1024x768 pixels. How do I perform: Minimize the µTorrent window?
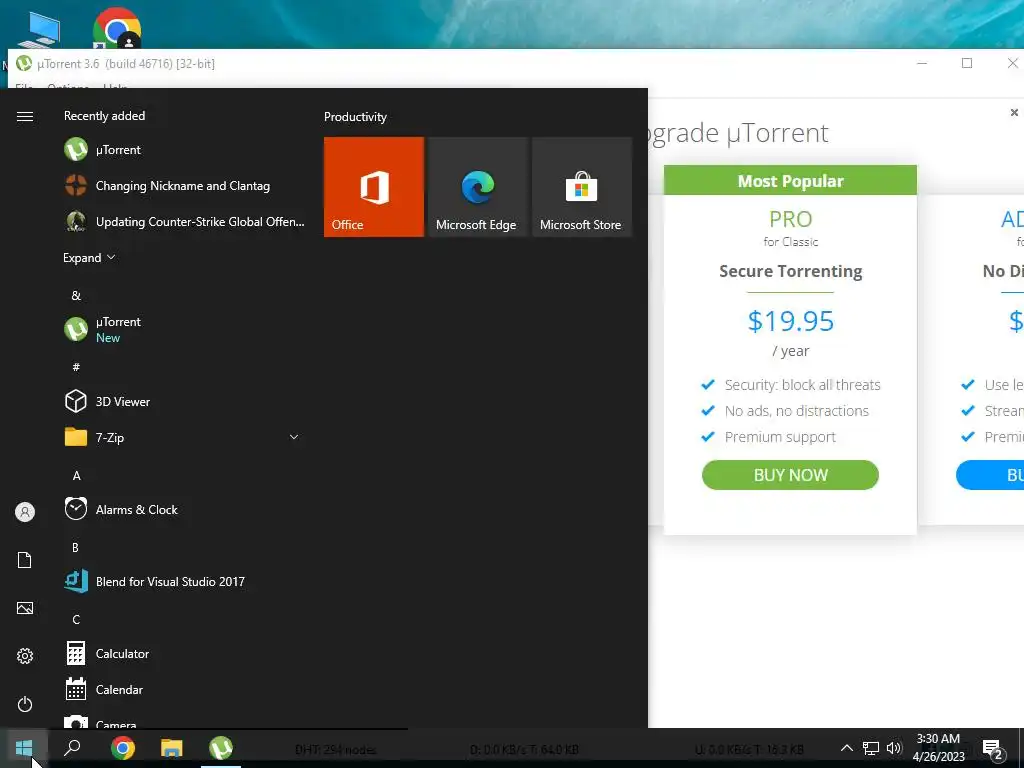(922, 63)
